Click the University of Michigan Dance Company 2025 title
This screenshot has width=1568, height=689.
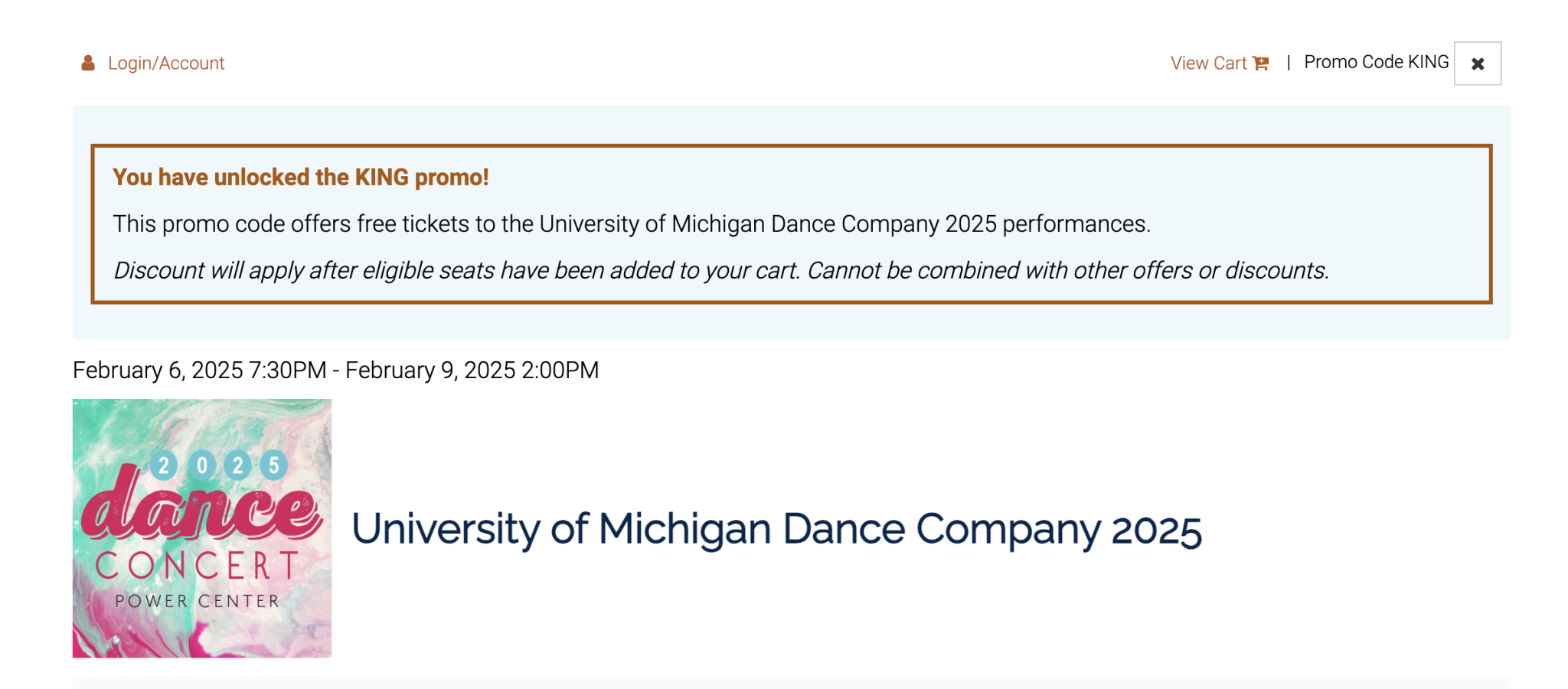[776, 529]
